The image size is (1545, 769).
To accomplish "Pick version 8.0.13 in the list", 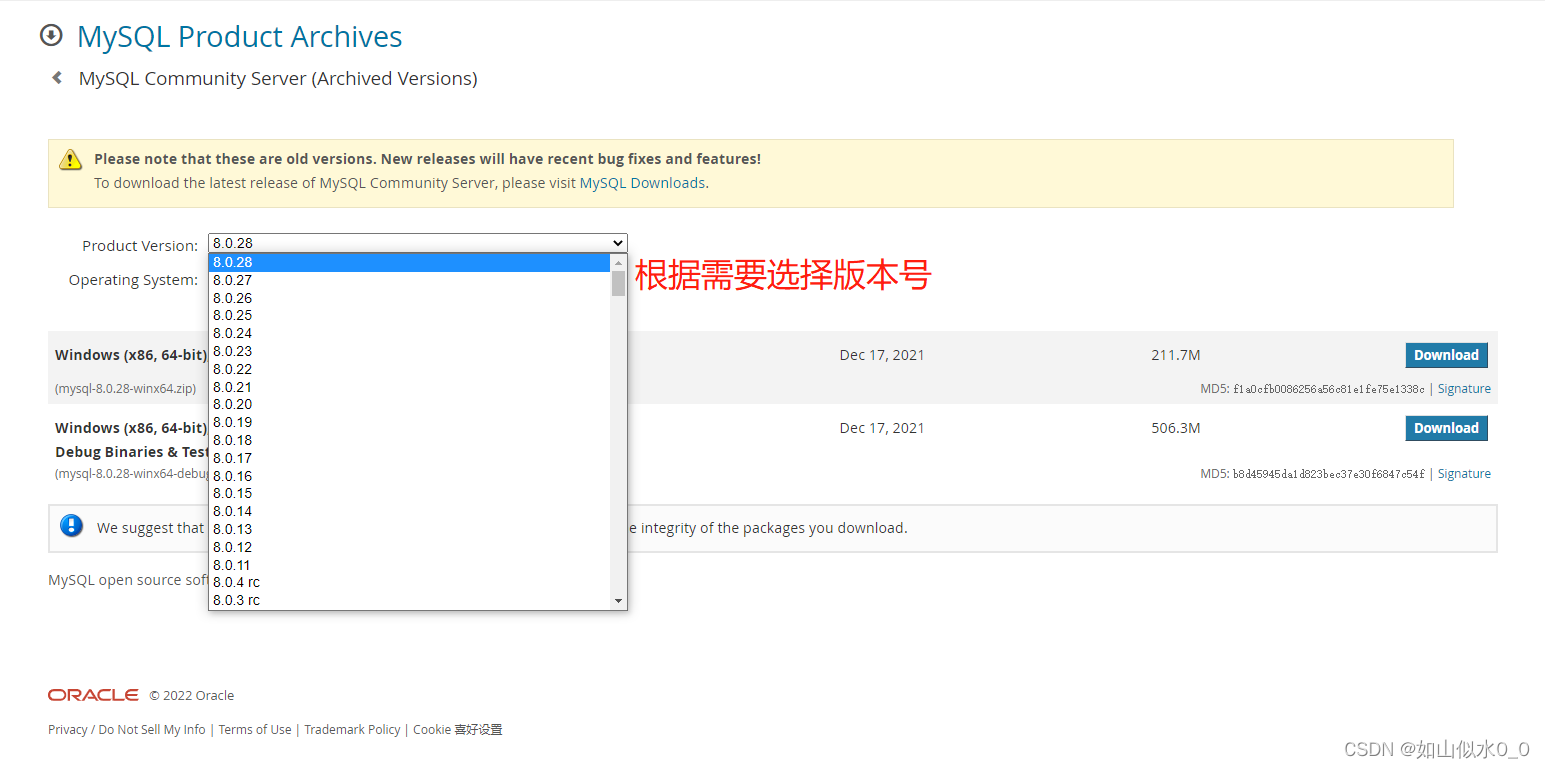I will pos(409,529).
